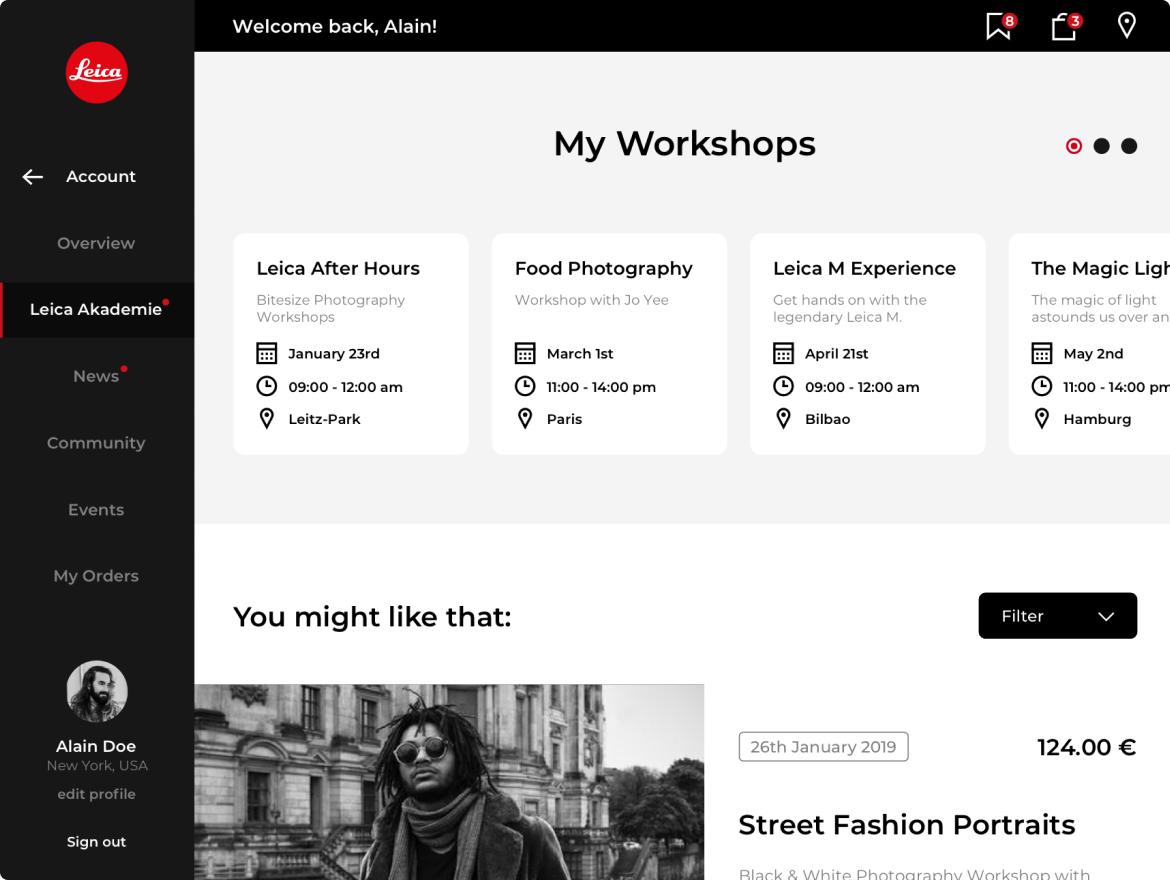Open the Leica M Experience card title

coord(864,269)
